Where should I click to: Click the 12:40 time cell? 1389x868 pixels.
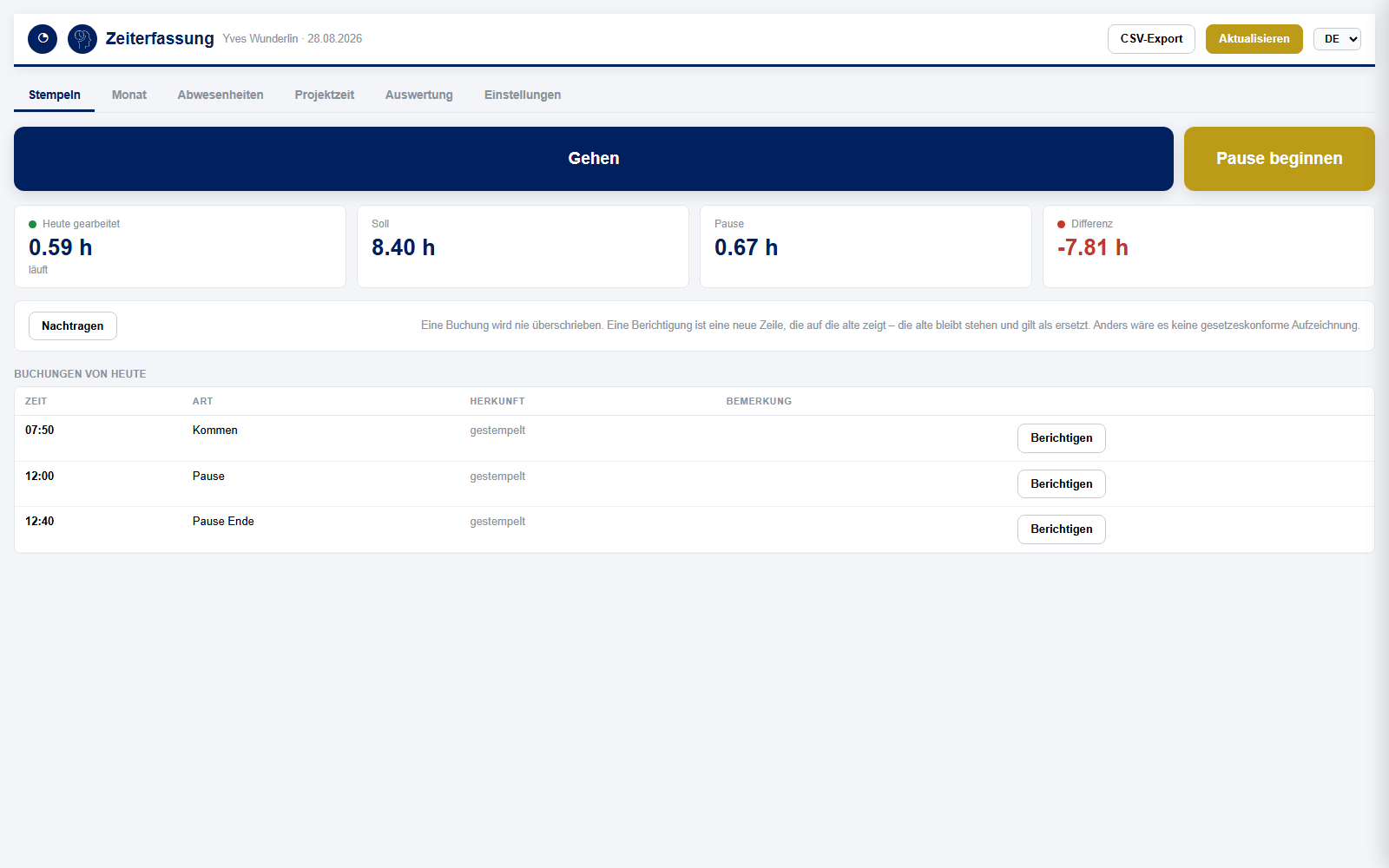(40, 522)
